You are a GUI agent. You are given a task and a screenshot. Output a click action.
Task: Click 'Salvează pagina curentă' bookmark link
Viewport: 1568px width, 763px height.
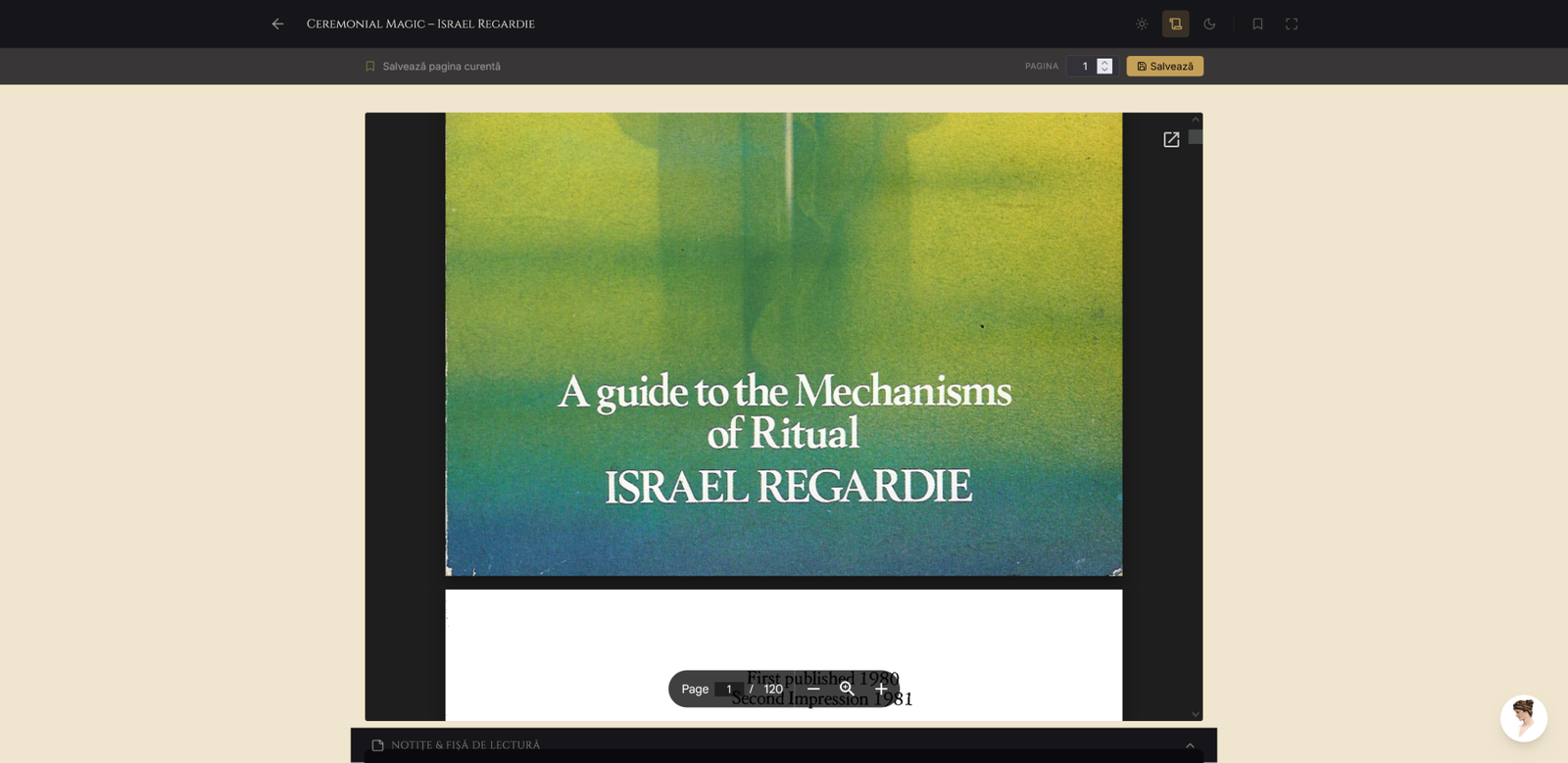pos(433,67)
